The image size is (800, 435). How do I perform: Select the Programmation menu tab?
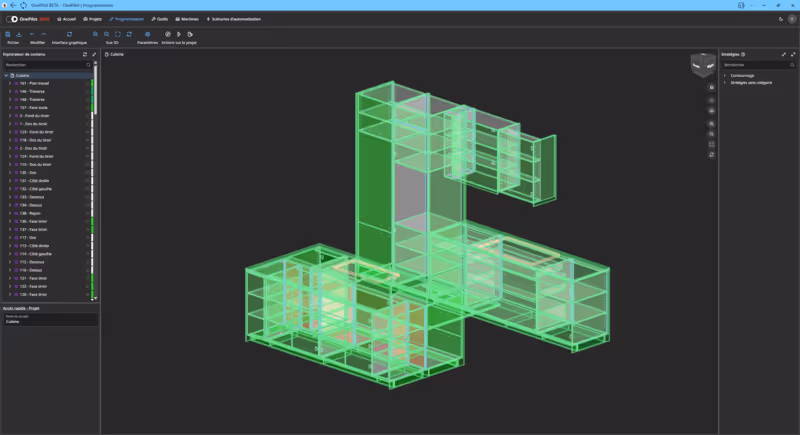click(x=127, y=19)
